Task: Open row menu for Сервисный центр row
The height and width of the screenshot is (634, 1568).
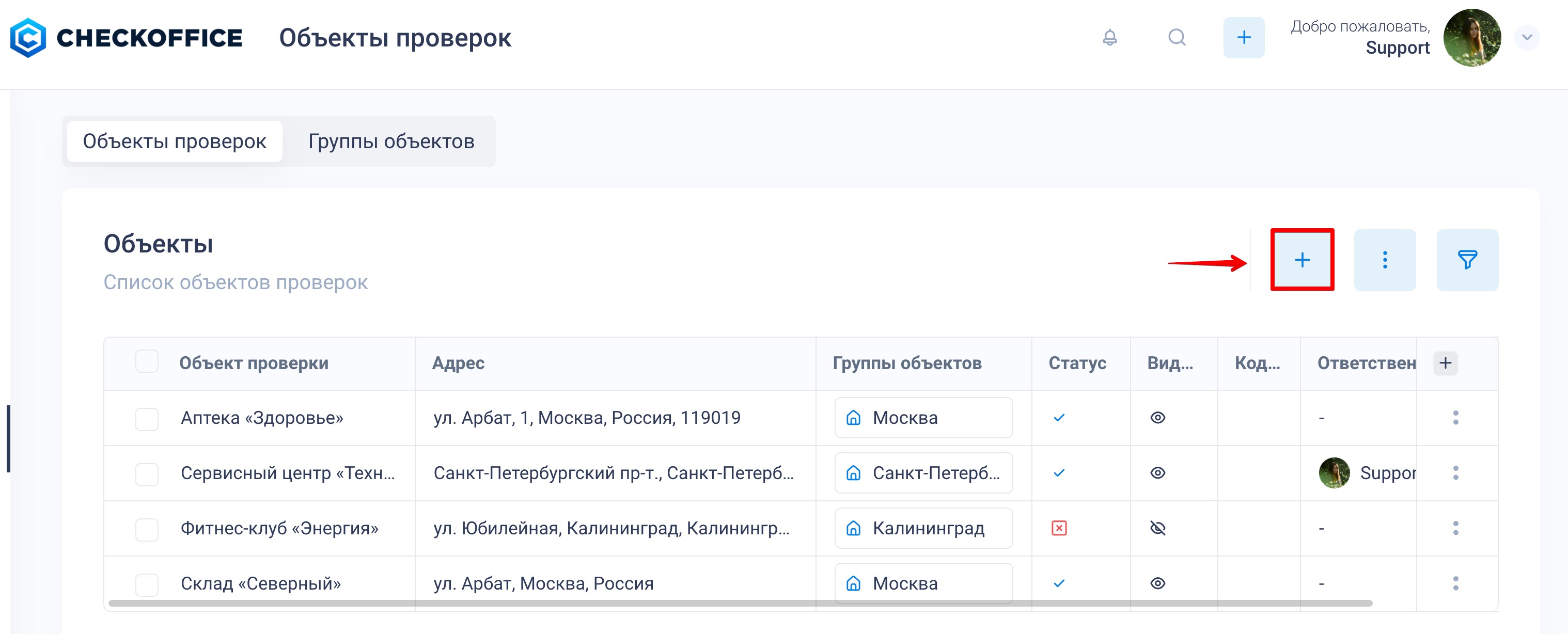Action: pyautogui.click(x=1455, y=473)
